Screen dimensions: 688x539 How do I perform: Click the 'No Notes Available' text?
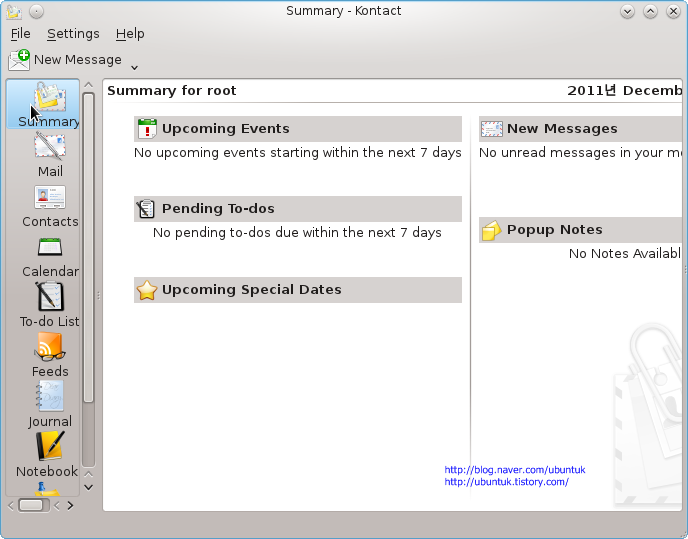pyautogui.click(x=625, y=253)
